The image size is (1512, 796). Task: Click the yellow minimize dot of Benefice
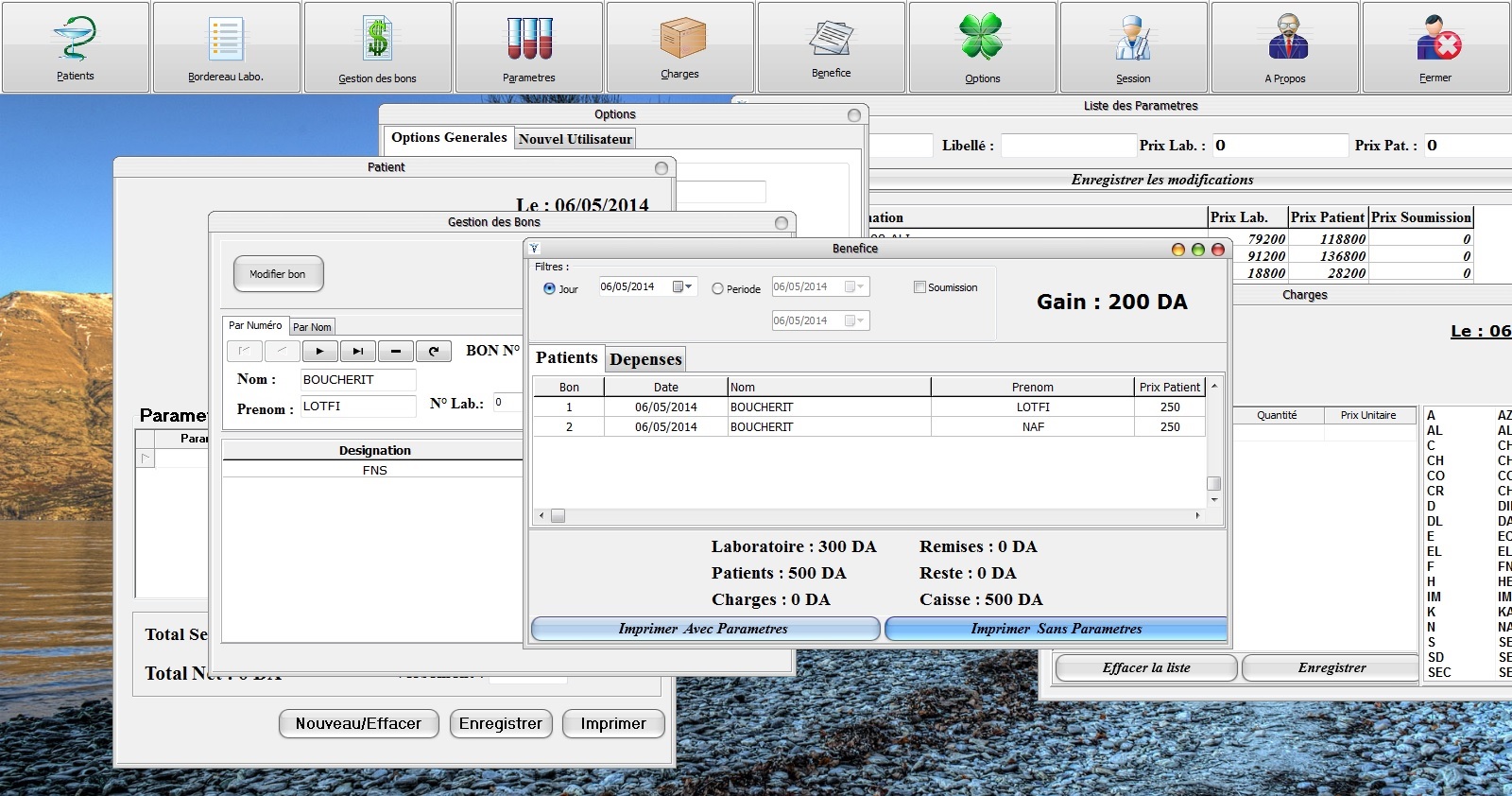[1177, 250]
